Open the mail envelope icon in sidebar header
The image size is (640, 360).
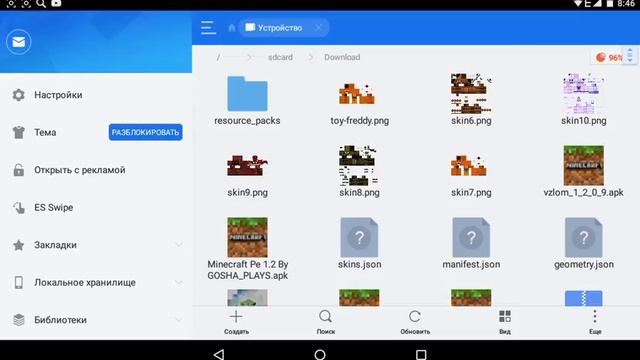click(x=19, y=42)
